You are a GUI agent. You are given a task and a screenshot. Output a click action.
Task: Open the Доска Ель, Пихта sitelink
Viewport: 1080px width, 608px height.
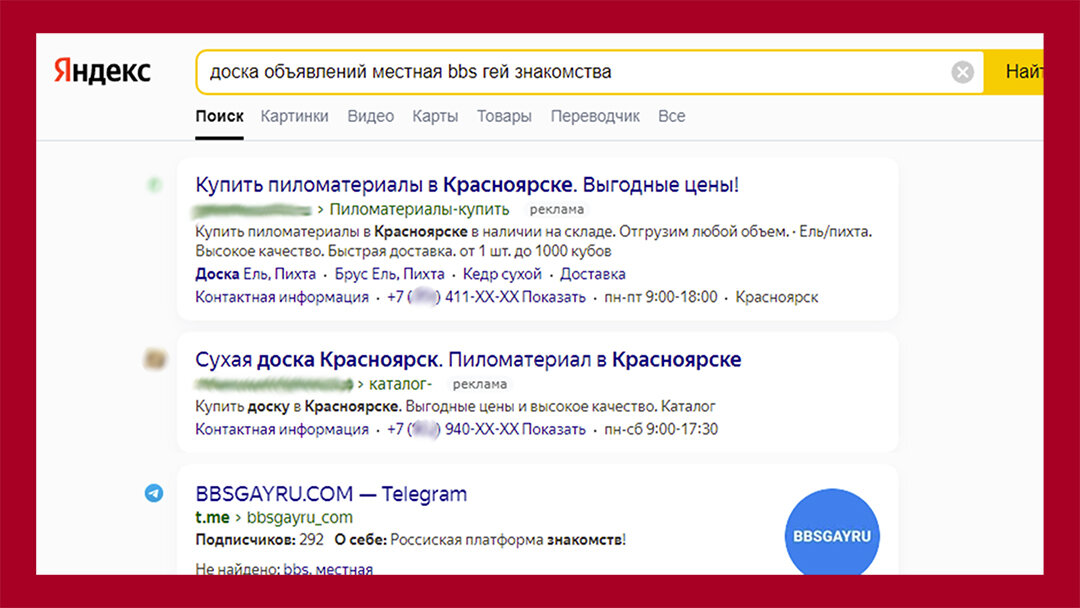pos(256,274)
